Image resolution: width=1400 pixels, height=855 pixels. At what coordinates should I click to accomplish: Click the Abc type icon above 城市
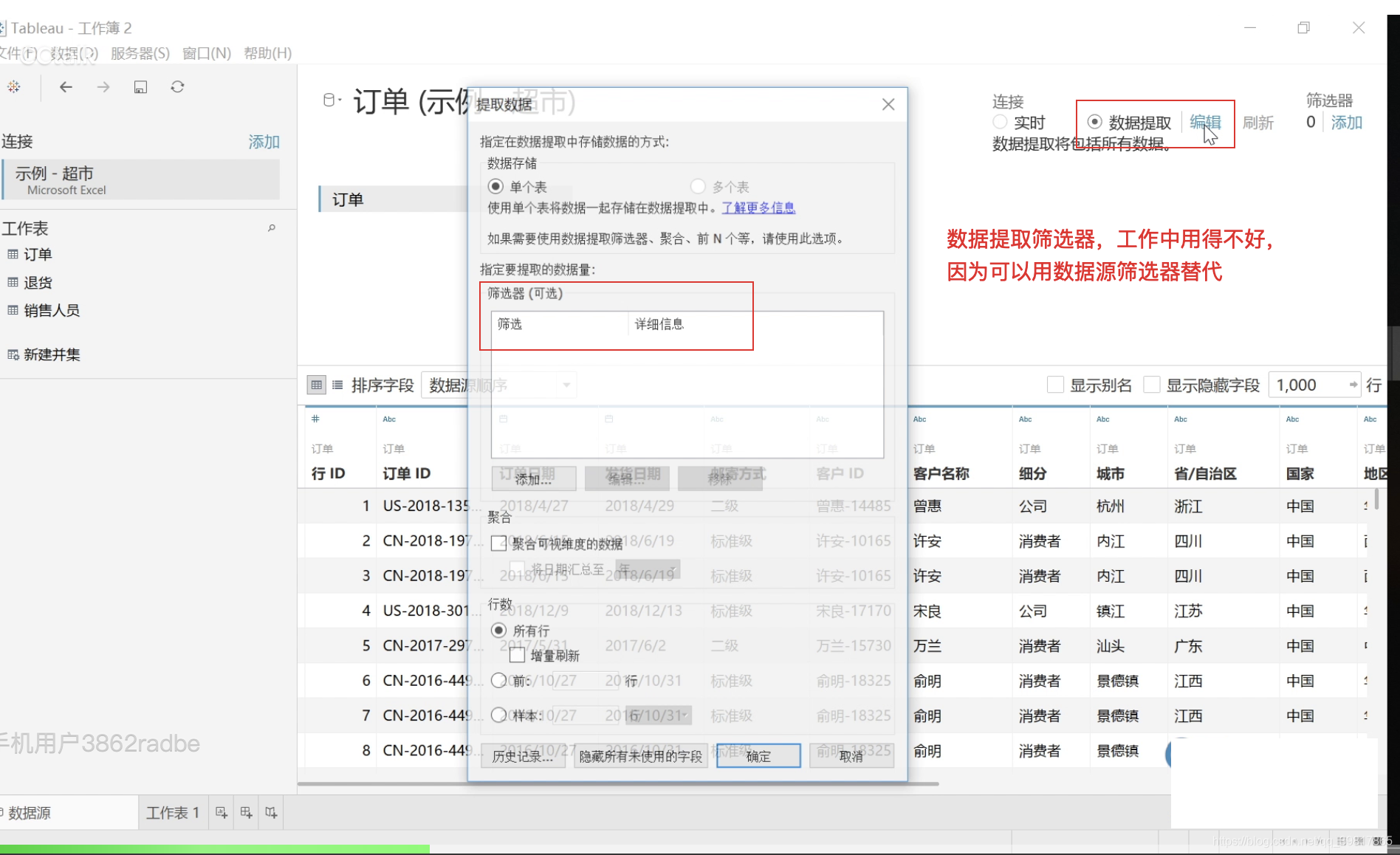[1103, 419]
